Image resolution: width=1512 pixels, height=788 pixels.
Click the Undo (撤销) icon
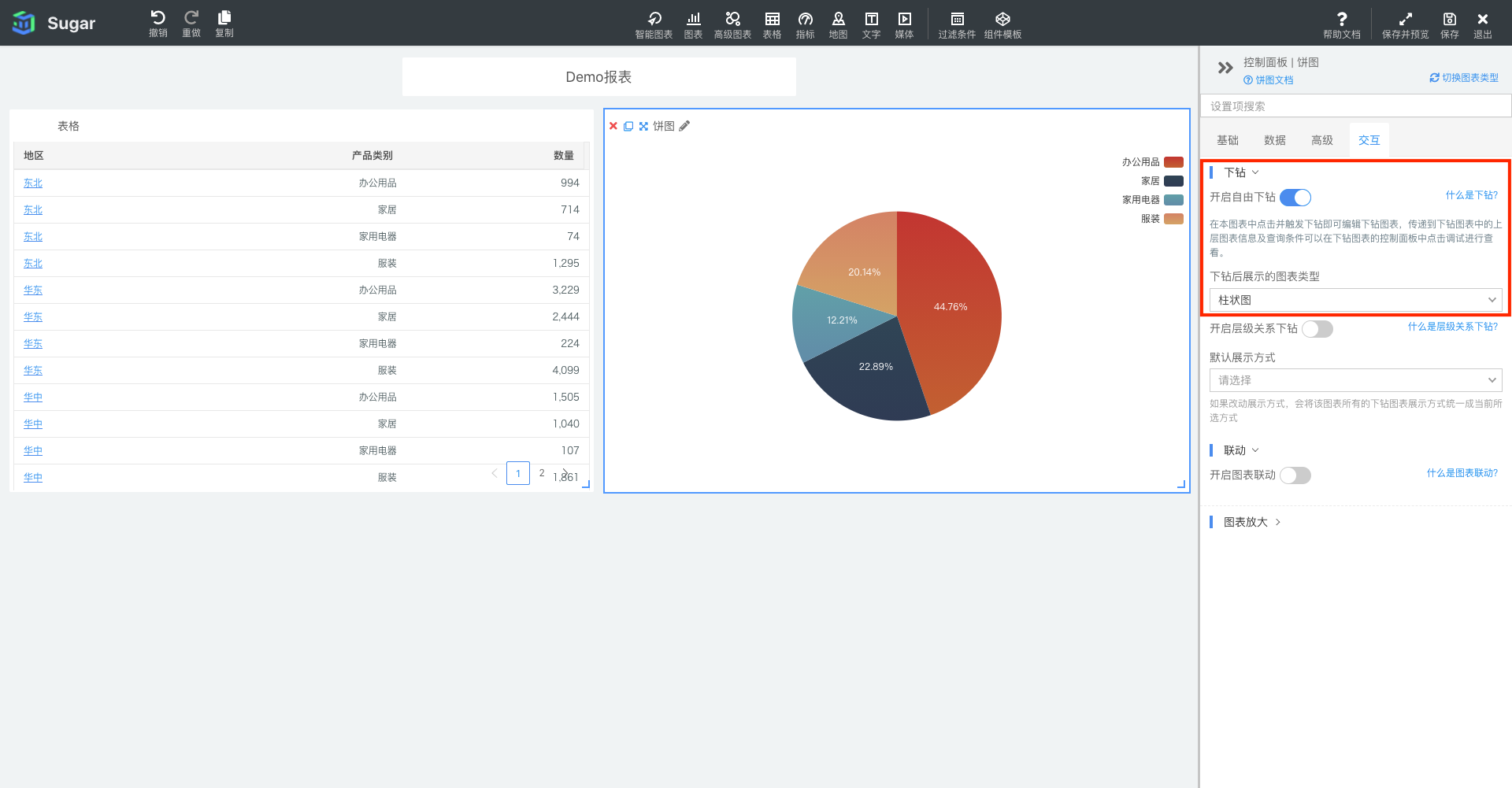(157, 18)
